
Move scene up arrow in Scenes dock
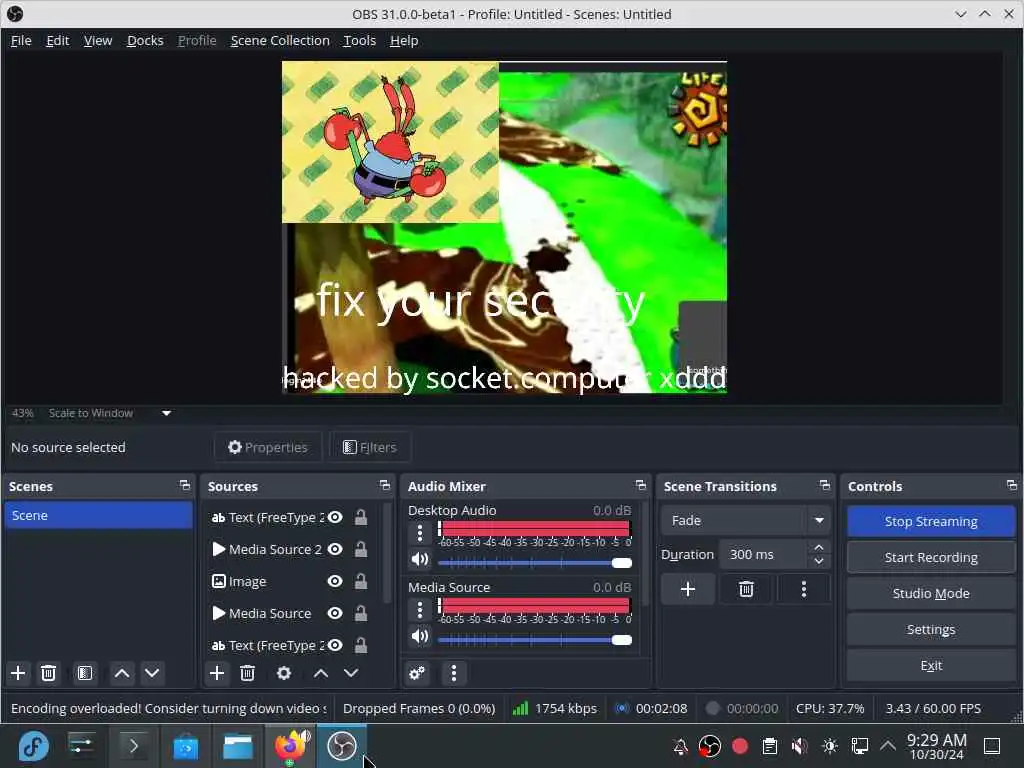122,673
